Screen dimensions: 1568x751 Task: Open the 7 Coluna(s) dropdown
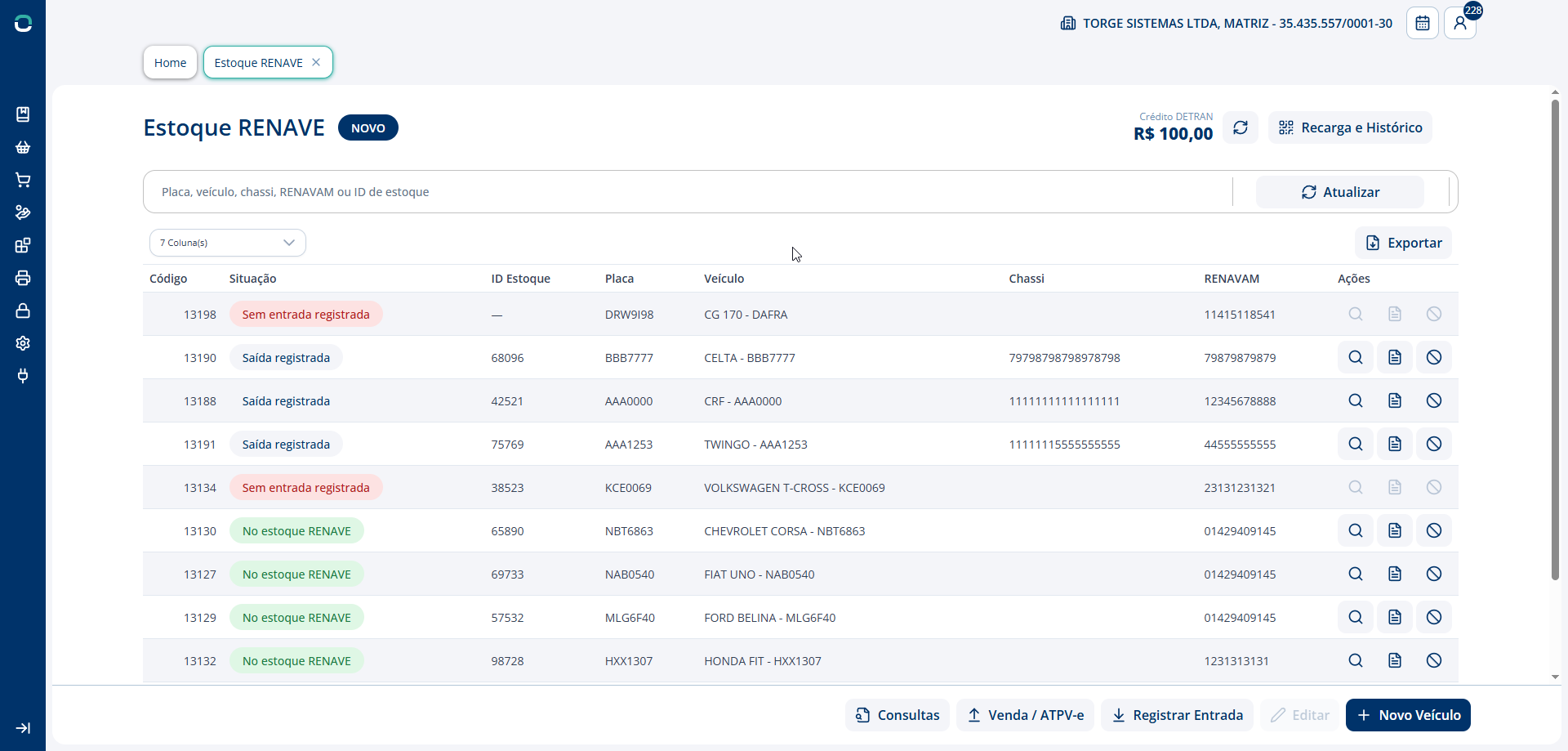point(228,243)
